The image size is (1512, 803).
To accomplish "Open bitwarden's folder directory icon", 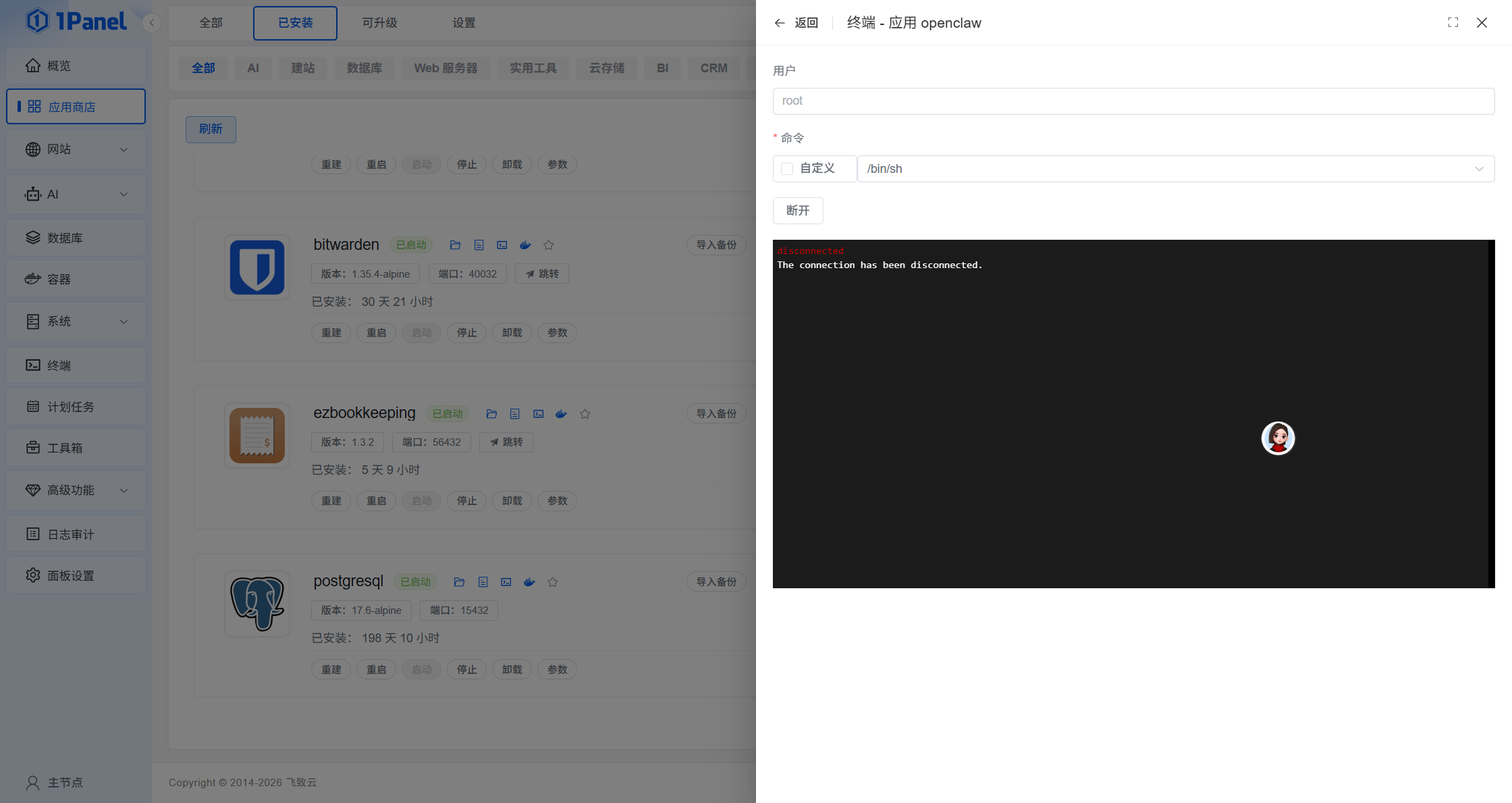I will (455, 245).
